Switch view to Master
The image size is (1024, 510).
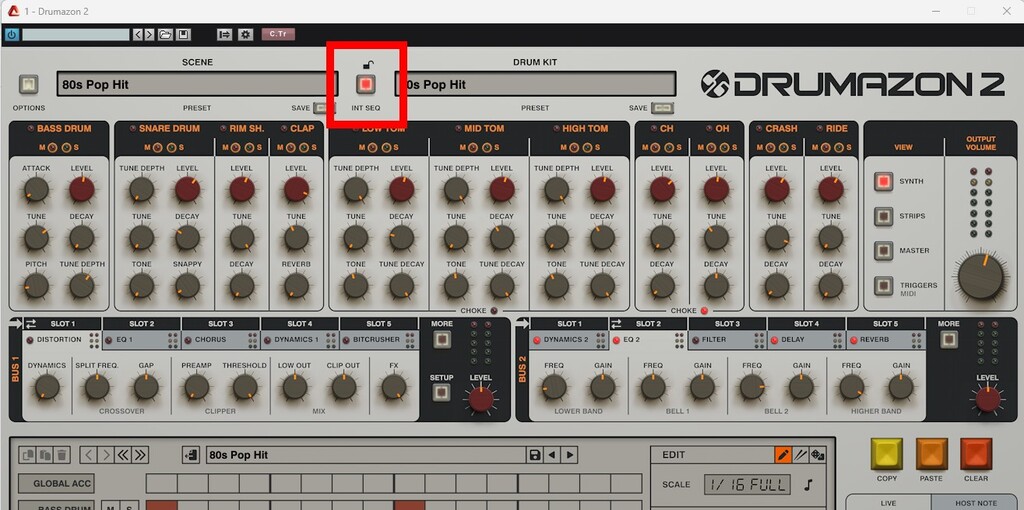point(884,251)
